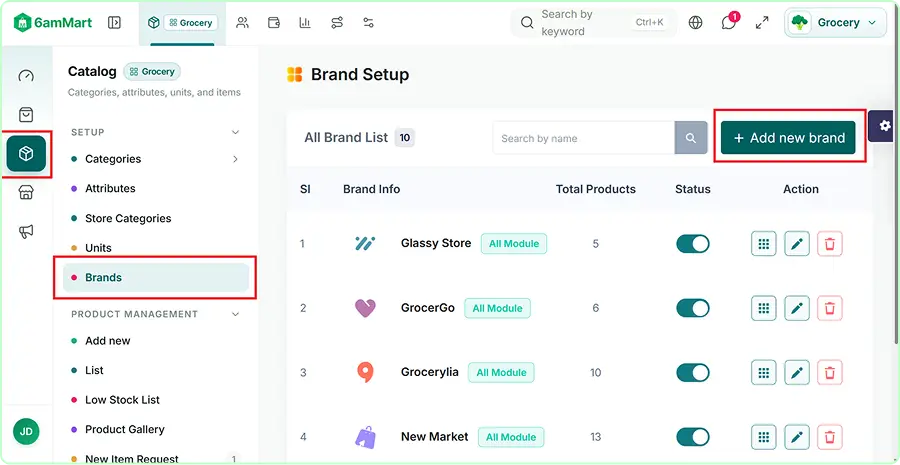Edit the New Market brand
The height and width of the screenshot is (465, 900).
797,437
